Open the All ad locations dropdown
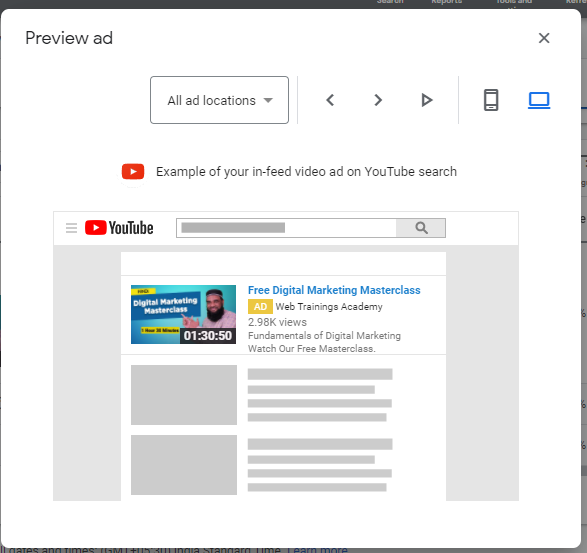This screenshot has width=587, height=553. coord(219,100)
